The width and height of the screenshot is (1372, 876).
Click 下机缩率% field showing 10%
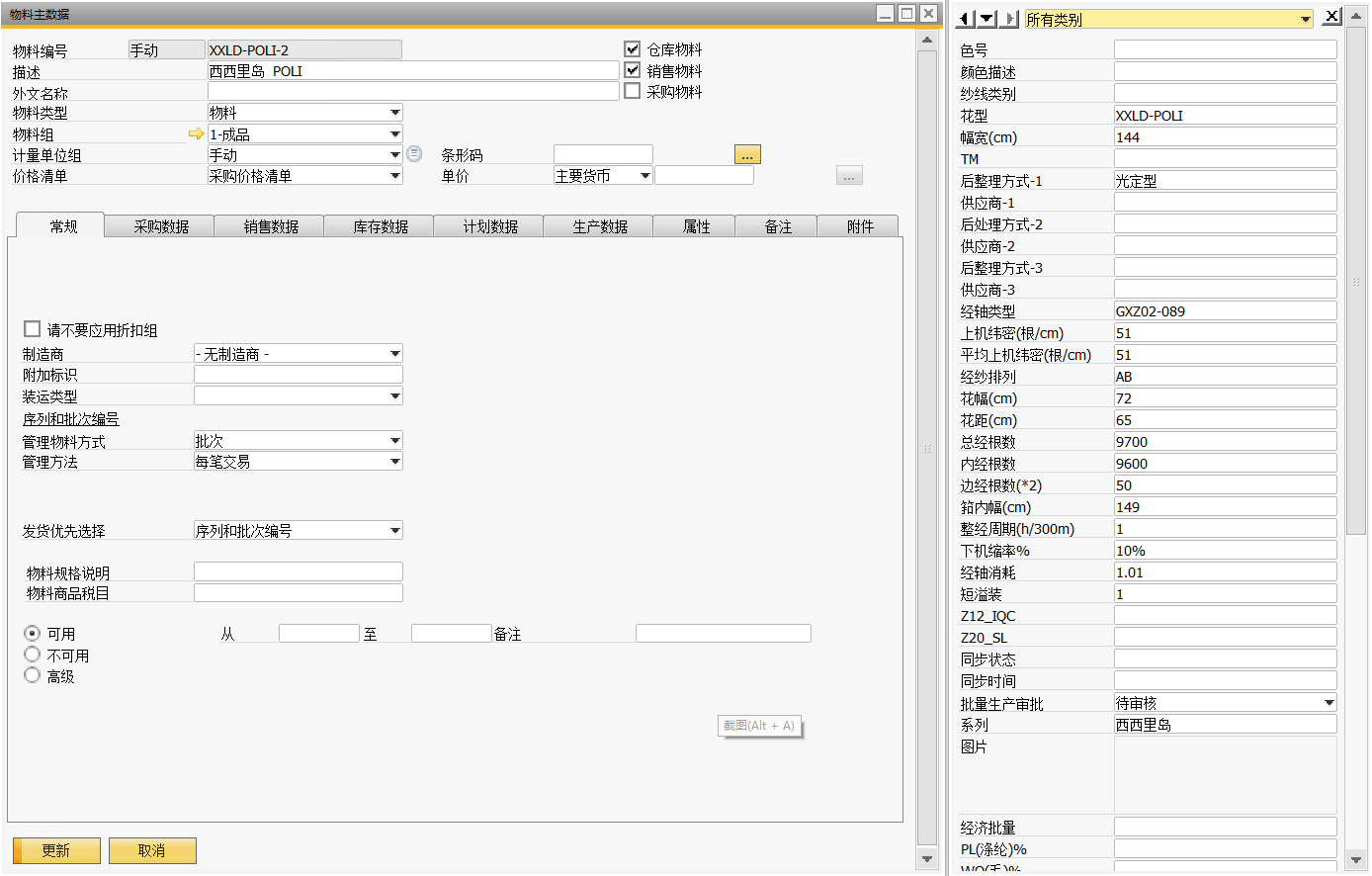pos(1226,550)
